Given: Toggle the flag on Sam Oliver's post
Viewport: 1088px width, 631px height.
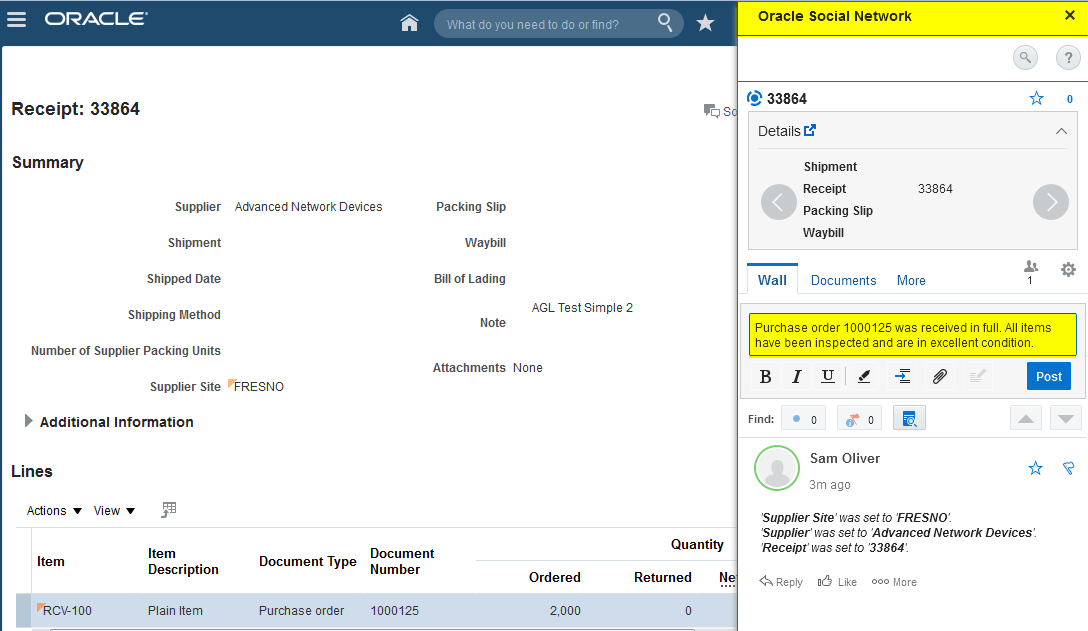Looking at the screenshot, I should coord(1068,467).
